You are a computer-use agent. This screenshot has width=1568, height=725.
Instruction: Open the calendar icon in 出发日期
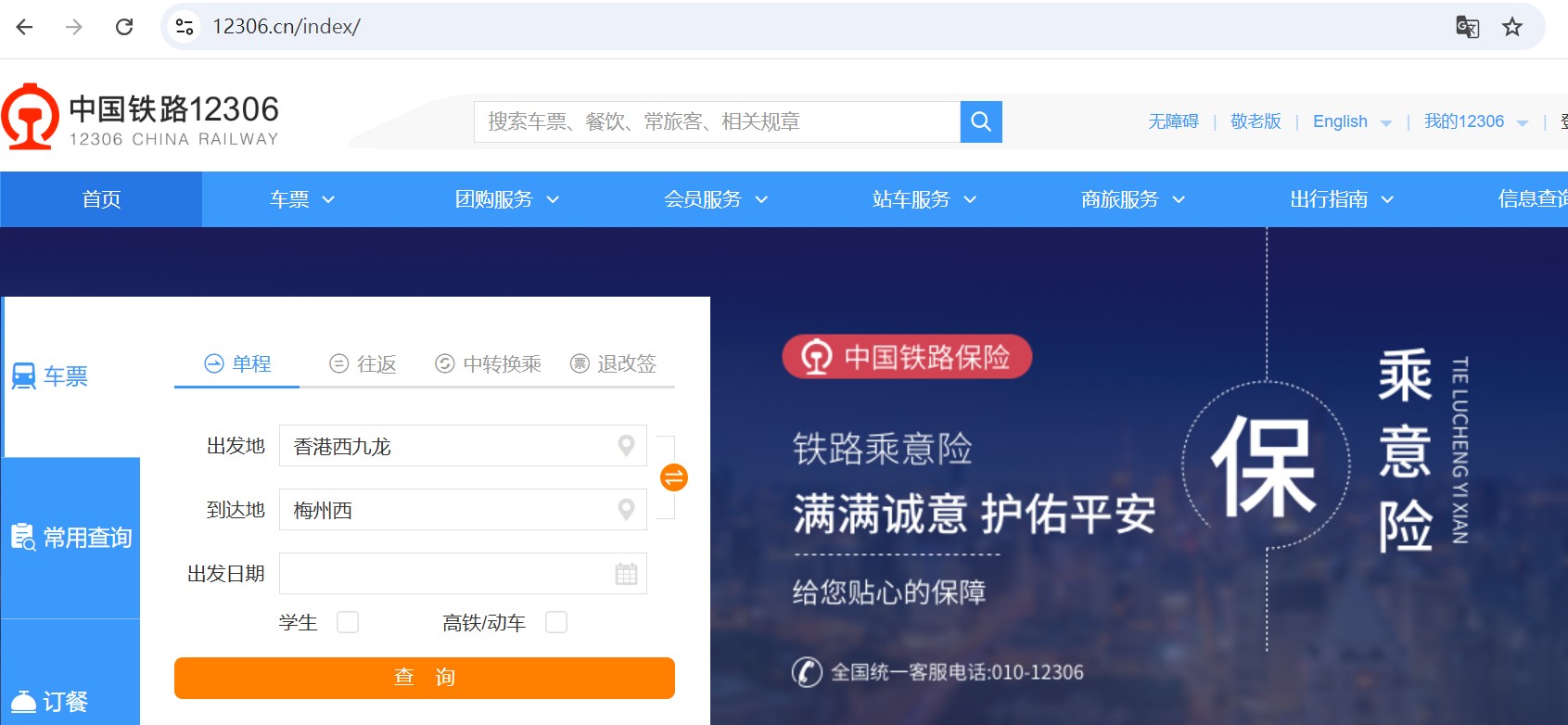click(x=626, y=574)
